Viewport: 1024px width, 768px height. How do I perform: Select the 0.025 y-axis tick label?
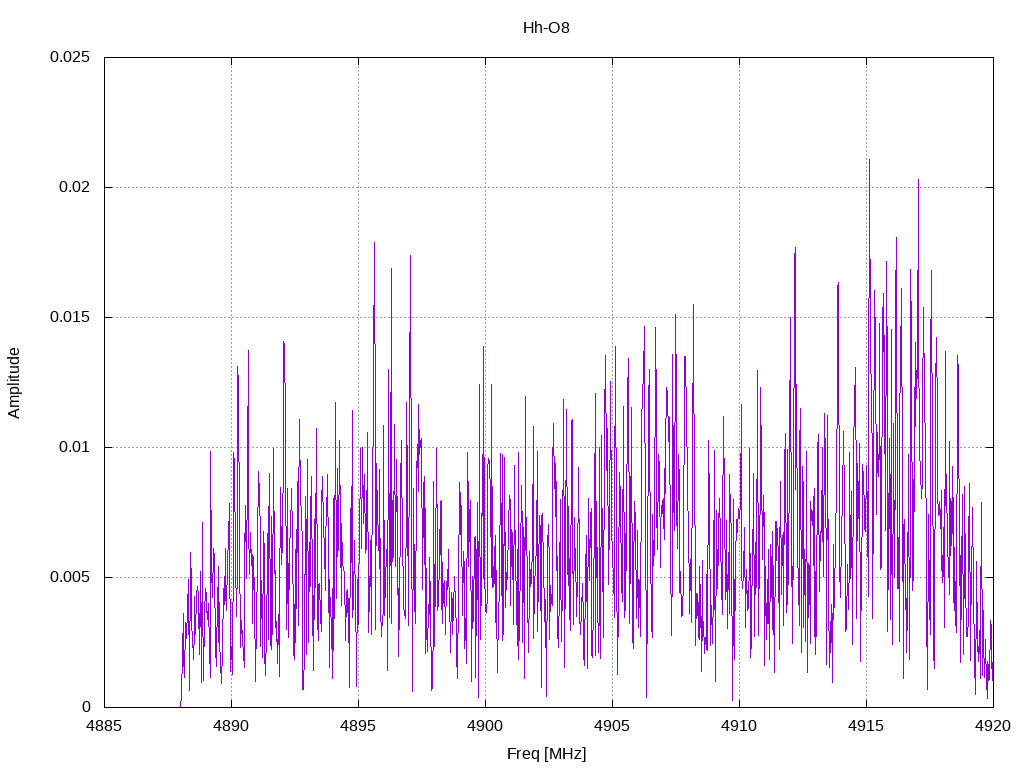(70, 57)
